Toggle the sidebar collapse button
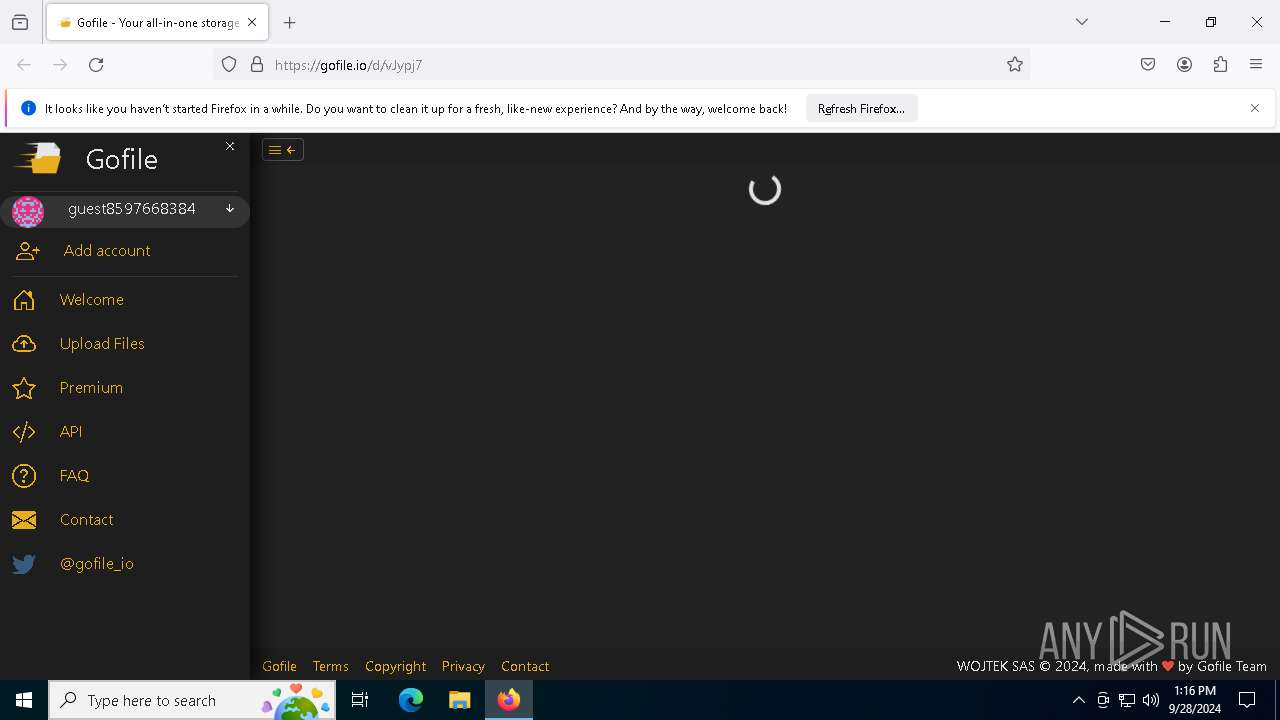 click(x=283, y=150)
